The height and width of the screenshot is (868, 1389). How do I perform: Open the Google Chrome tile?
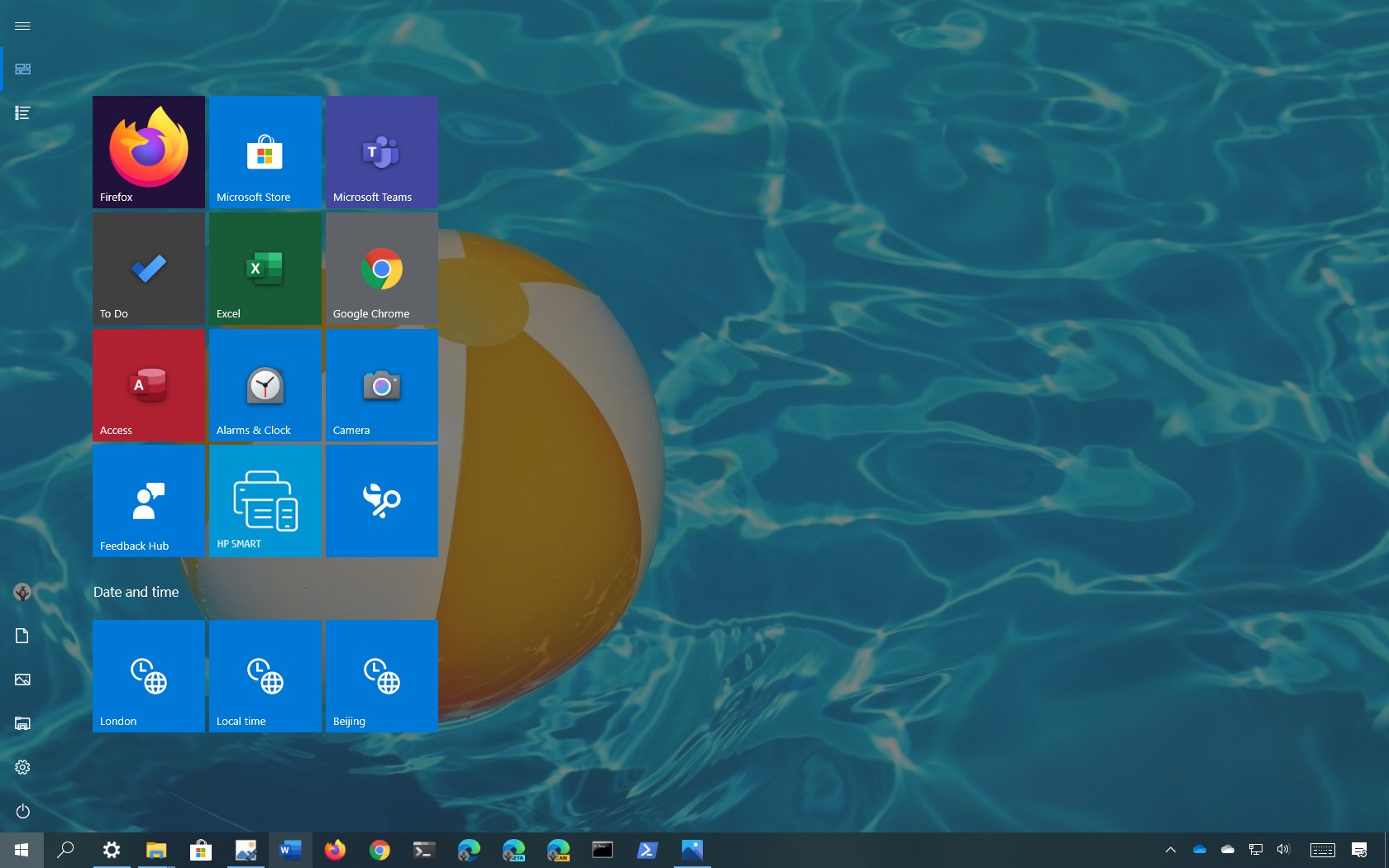pos(382,269)
